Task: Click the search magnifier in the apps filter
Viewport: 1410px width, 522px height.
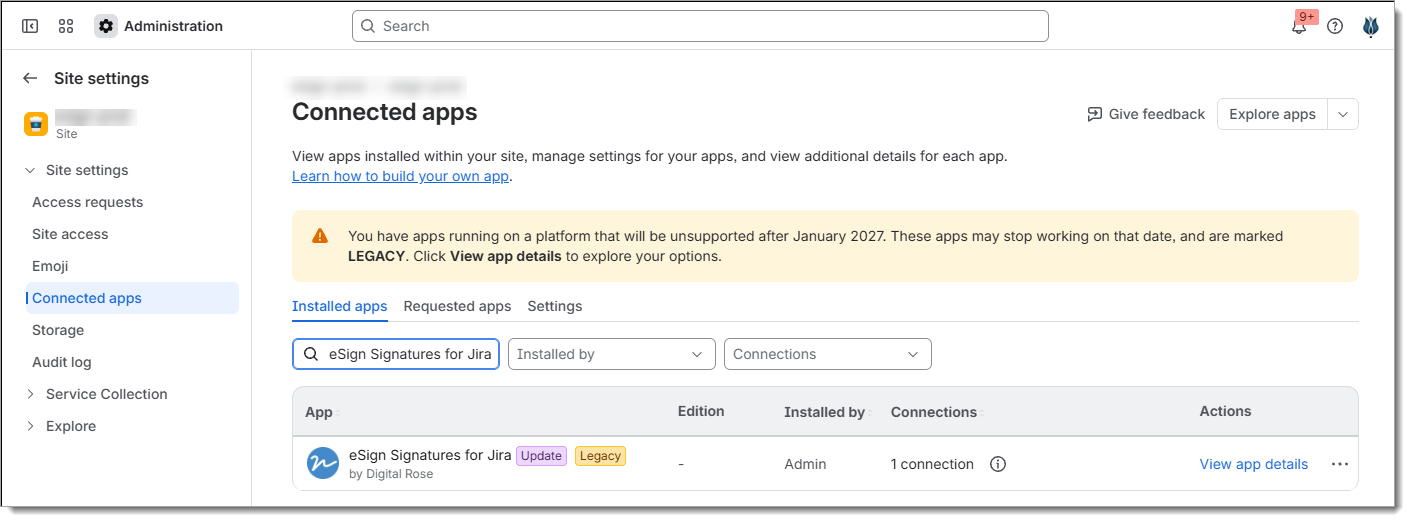Action: (311, 354)
